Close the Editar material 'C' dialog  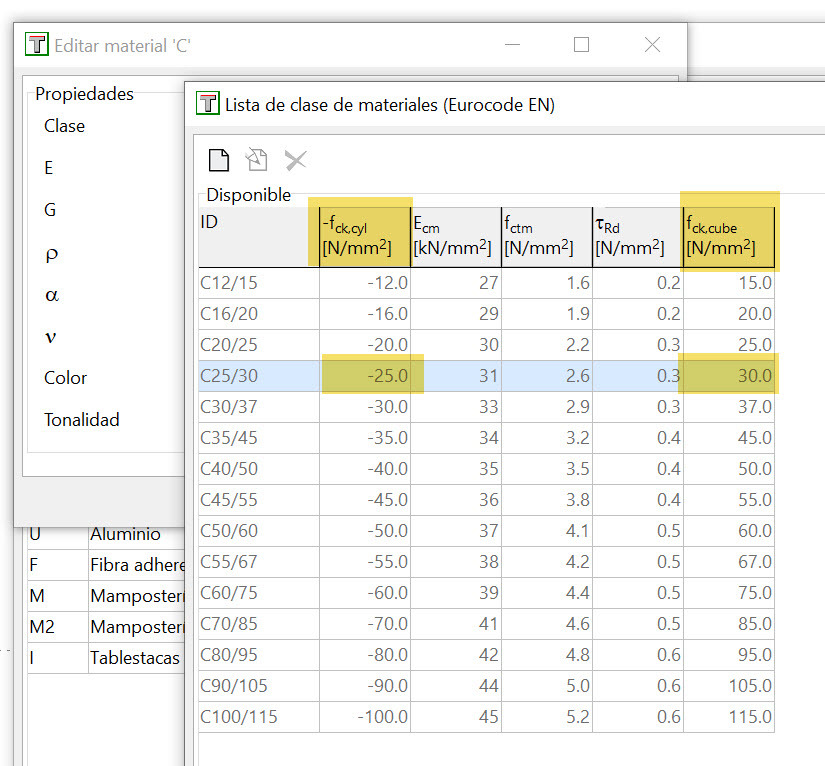(652, 45)
